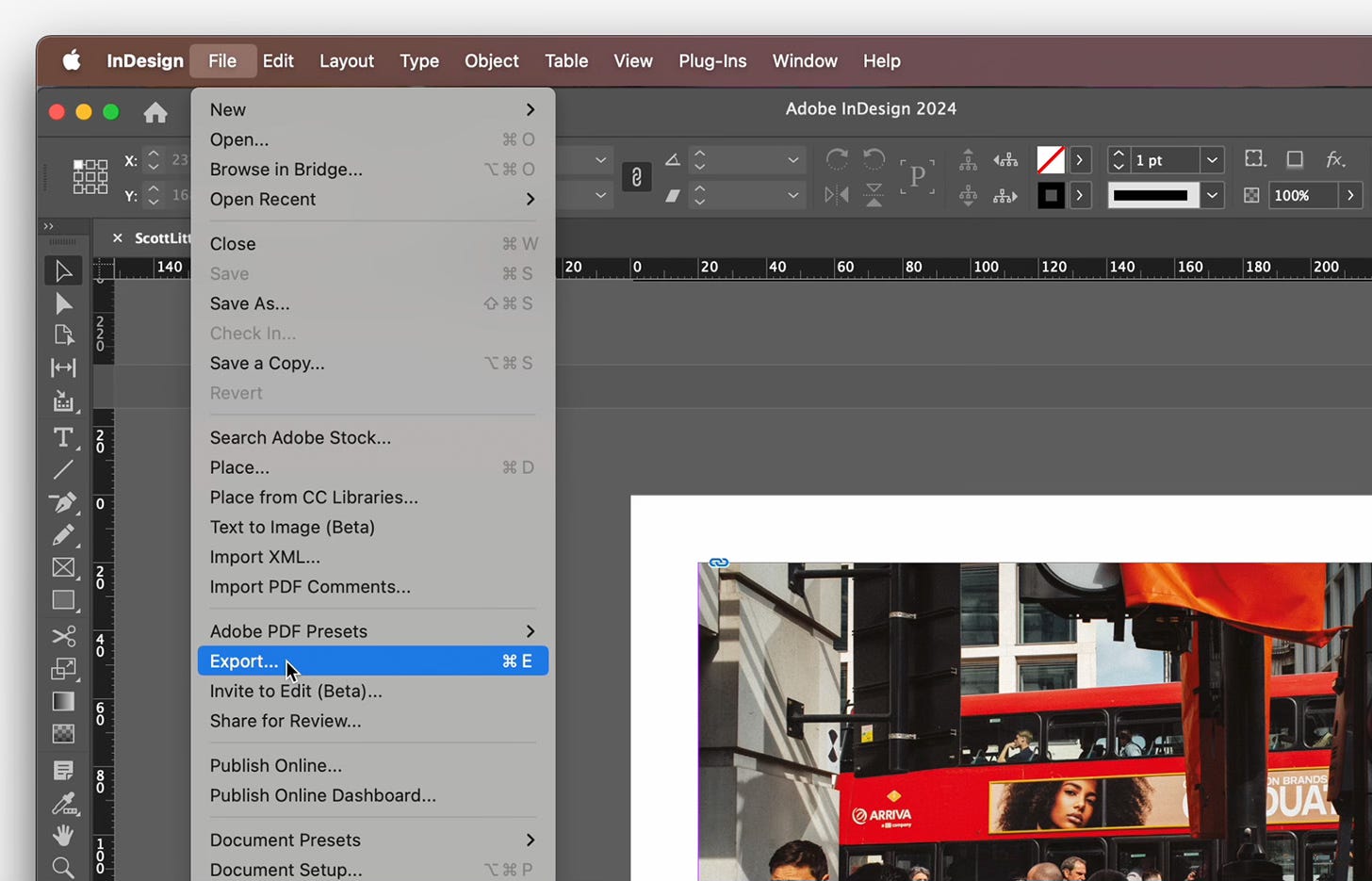Expand the stroke style dropdown

pos(1213,196)
